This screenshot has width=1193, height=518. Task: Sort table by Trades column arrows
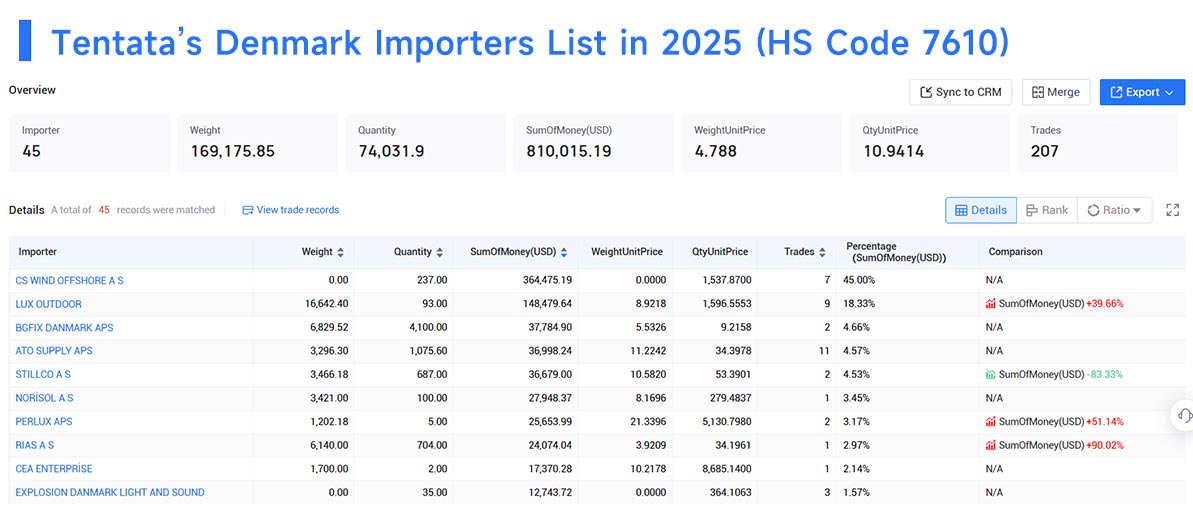(822, 252)
